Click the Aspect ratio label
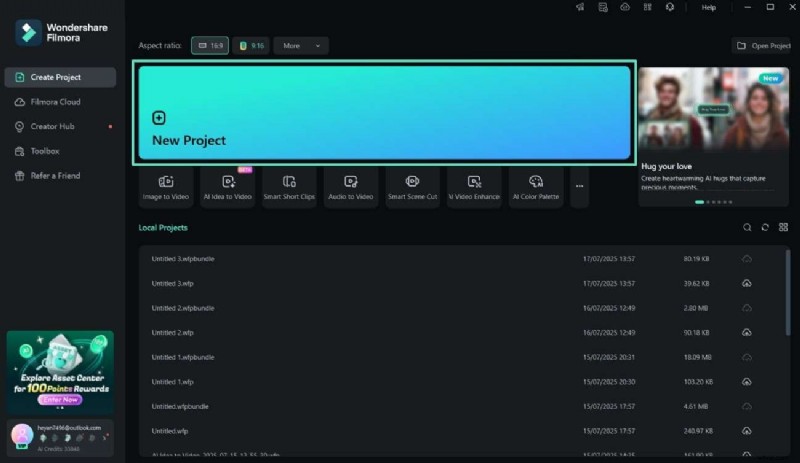 tap(160, 45)
